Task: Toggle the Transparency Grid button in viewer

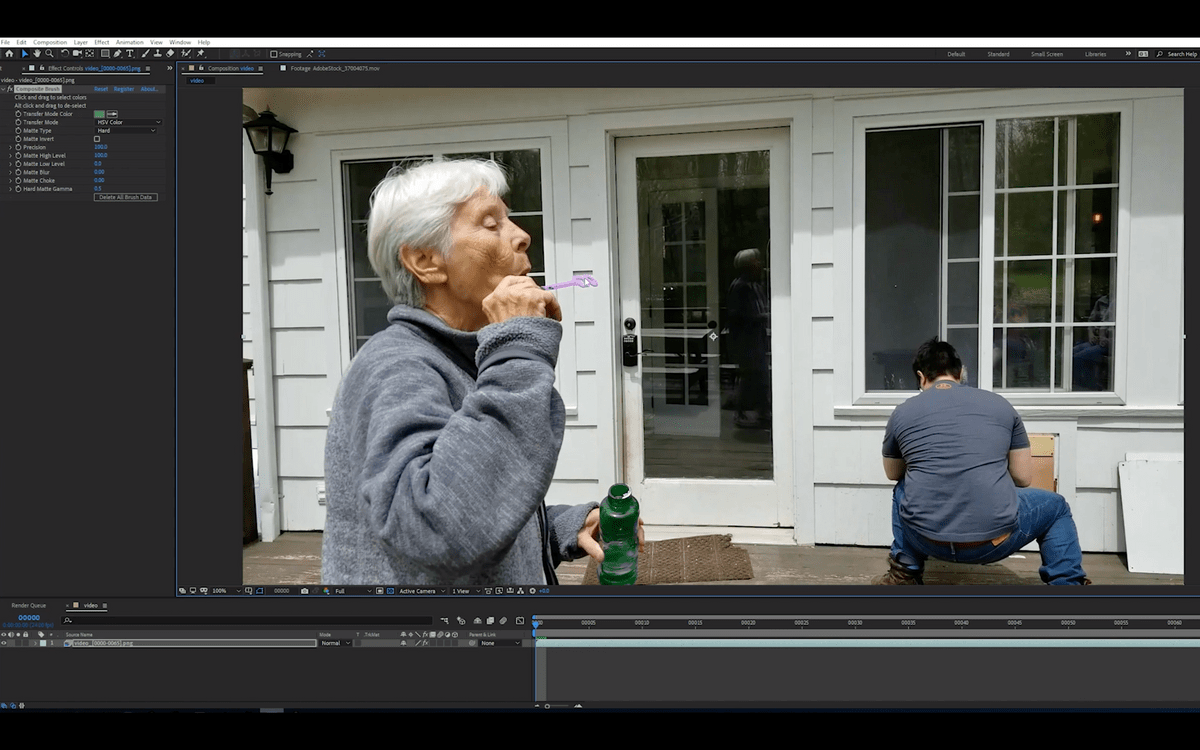Action: point(390,591)
